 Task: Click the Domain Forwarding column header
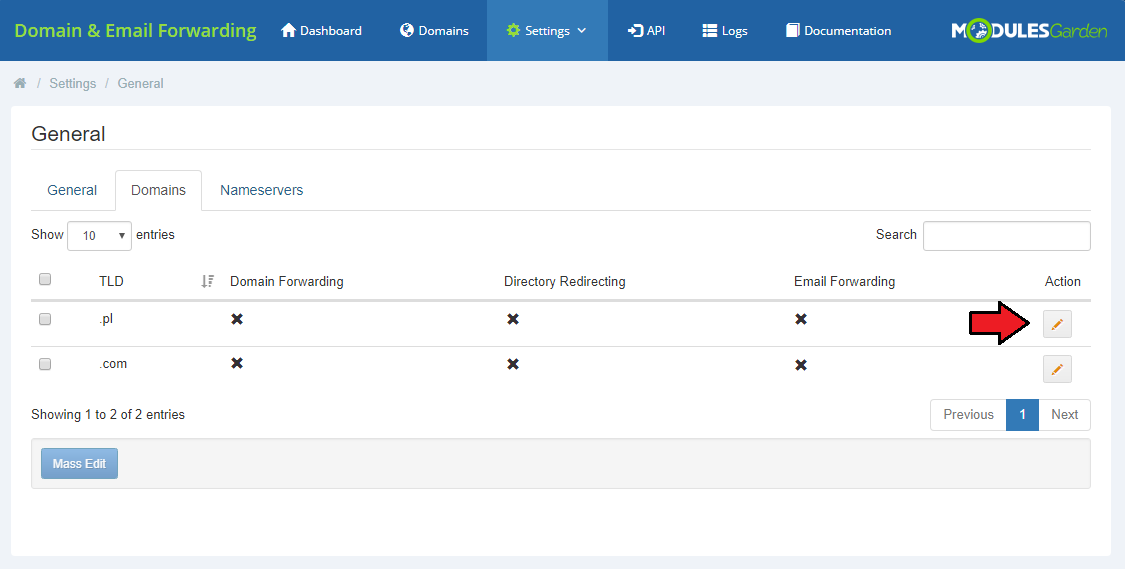coord(286,281)
